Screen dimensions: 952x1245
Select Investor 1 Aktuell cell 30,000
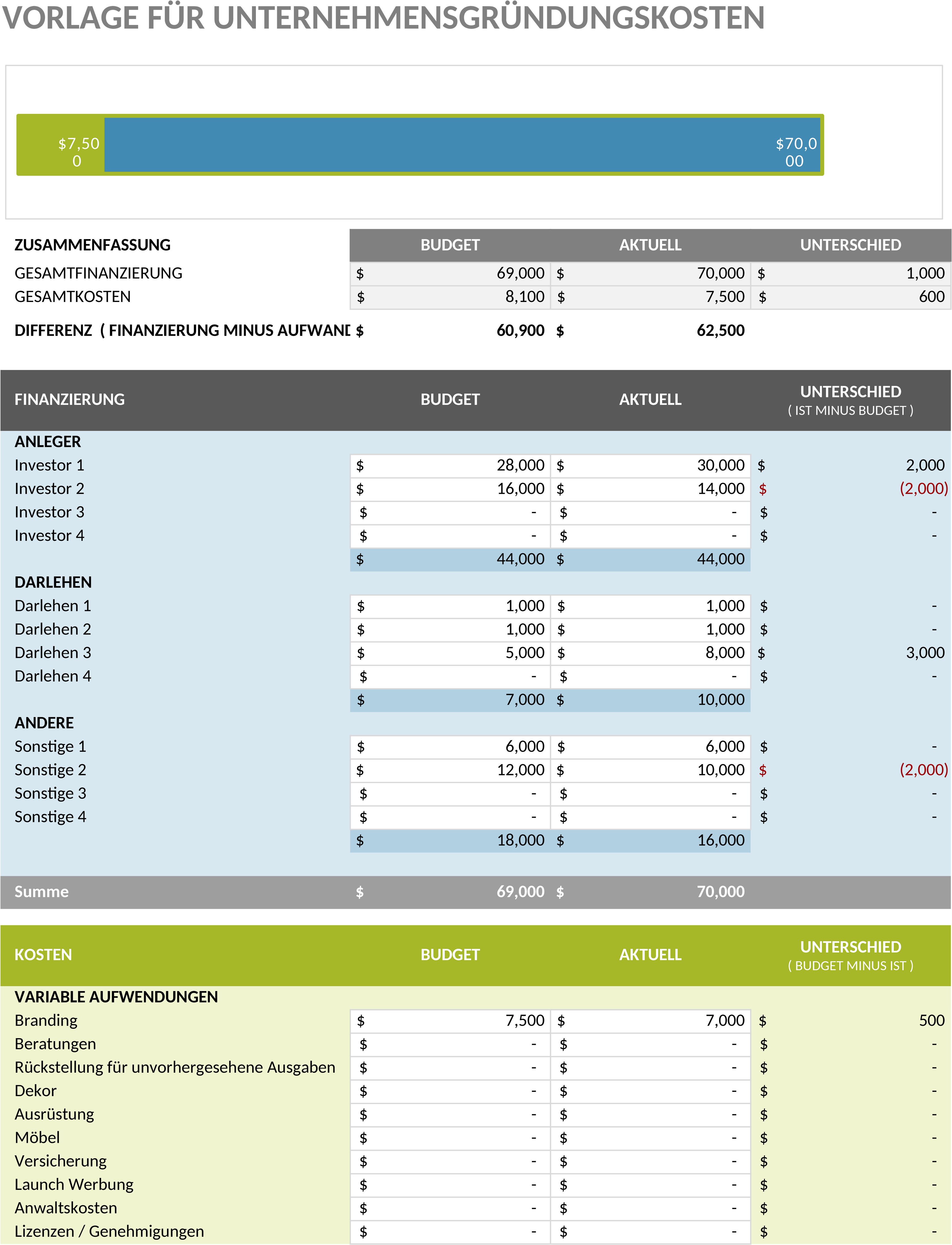coord(651,466)
